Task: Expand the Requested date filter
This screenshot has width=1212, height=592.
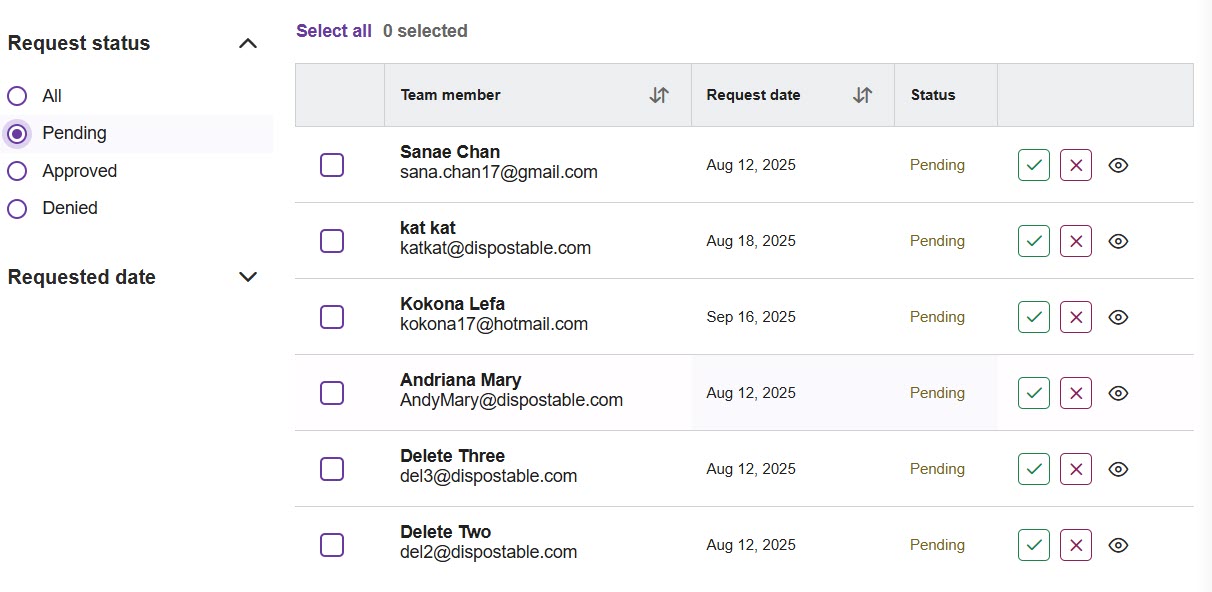Action: 248,277
